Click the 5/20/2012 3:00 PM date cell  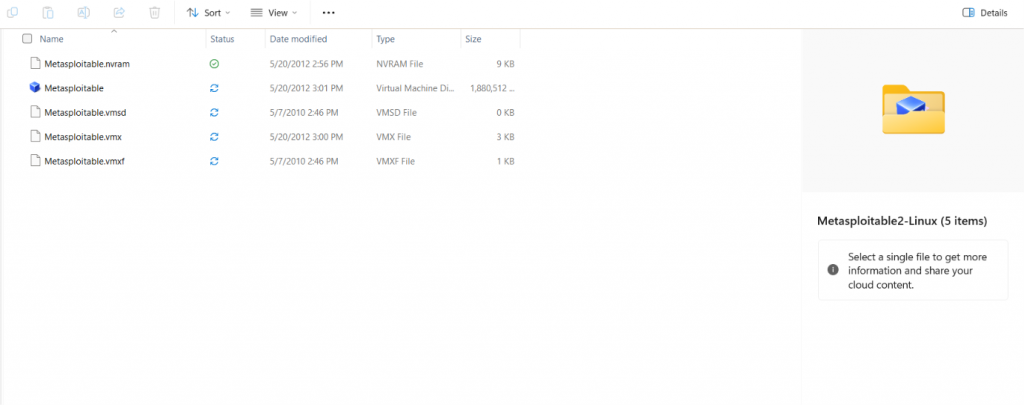pyautogui.click(x=306, y=137)
